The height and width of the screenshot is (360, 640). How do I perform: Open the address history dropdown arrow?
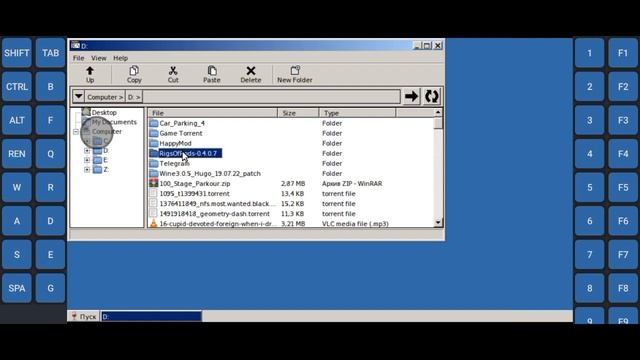click(x=78, y=97)
